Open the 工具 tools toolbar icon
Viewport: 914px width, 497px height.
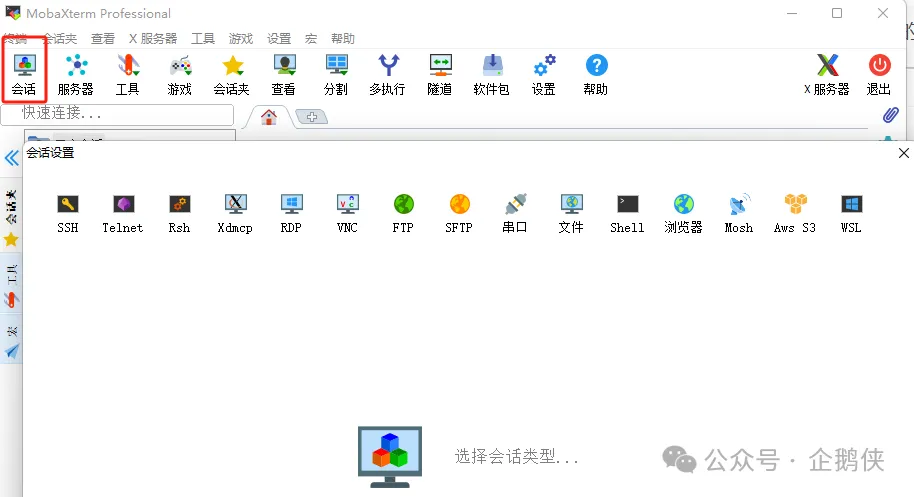click(x=128, y=74)
